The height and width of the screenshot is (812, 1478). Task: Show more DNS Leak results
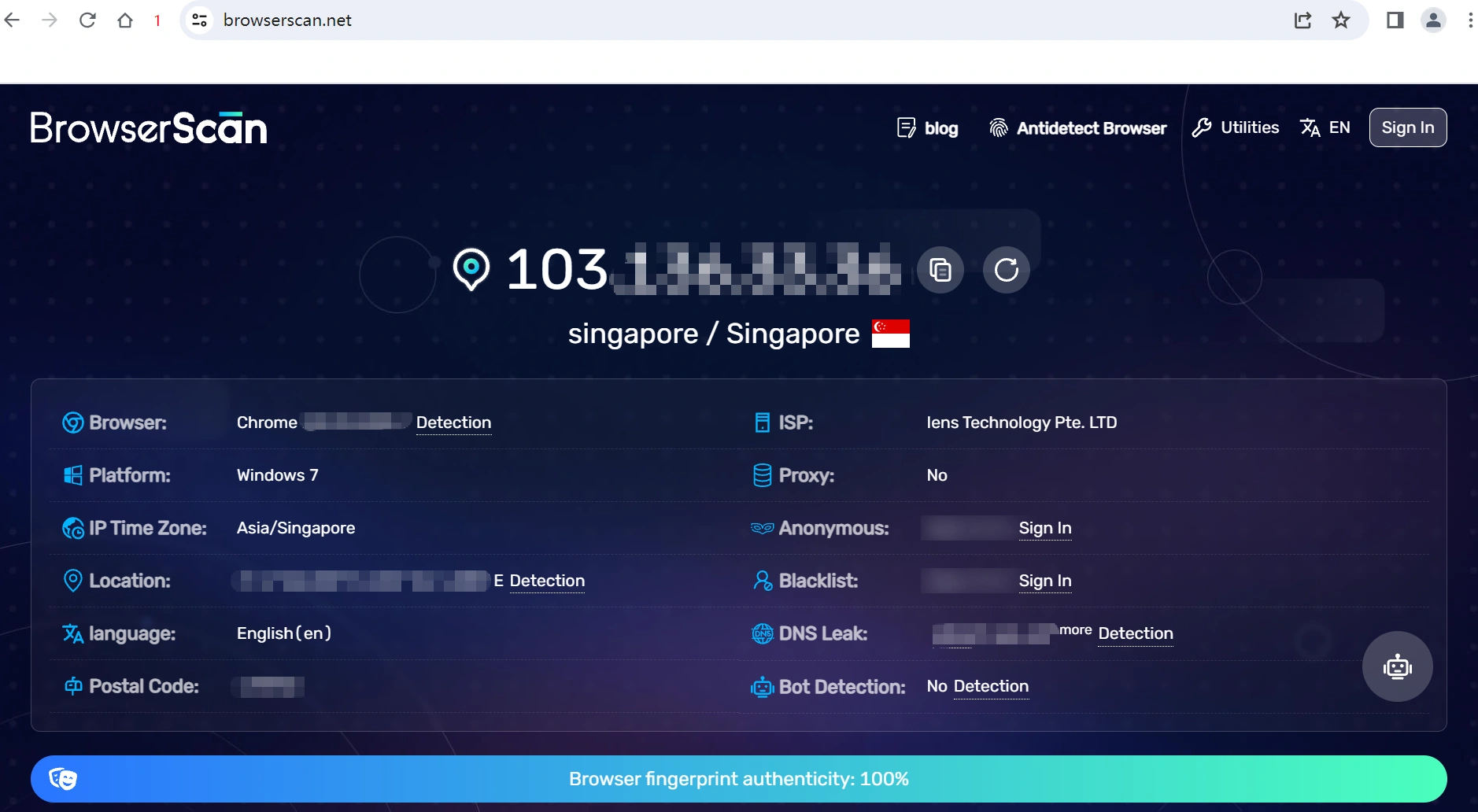[1075, 629]
